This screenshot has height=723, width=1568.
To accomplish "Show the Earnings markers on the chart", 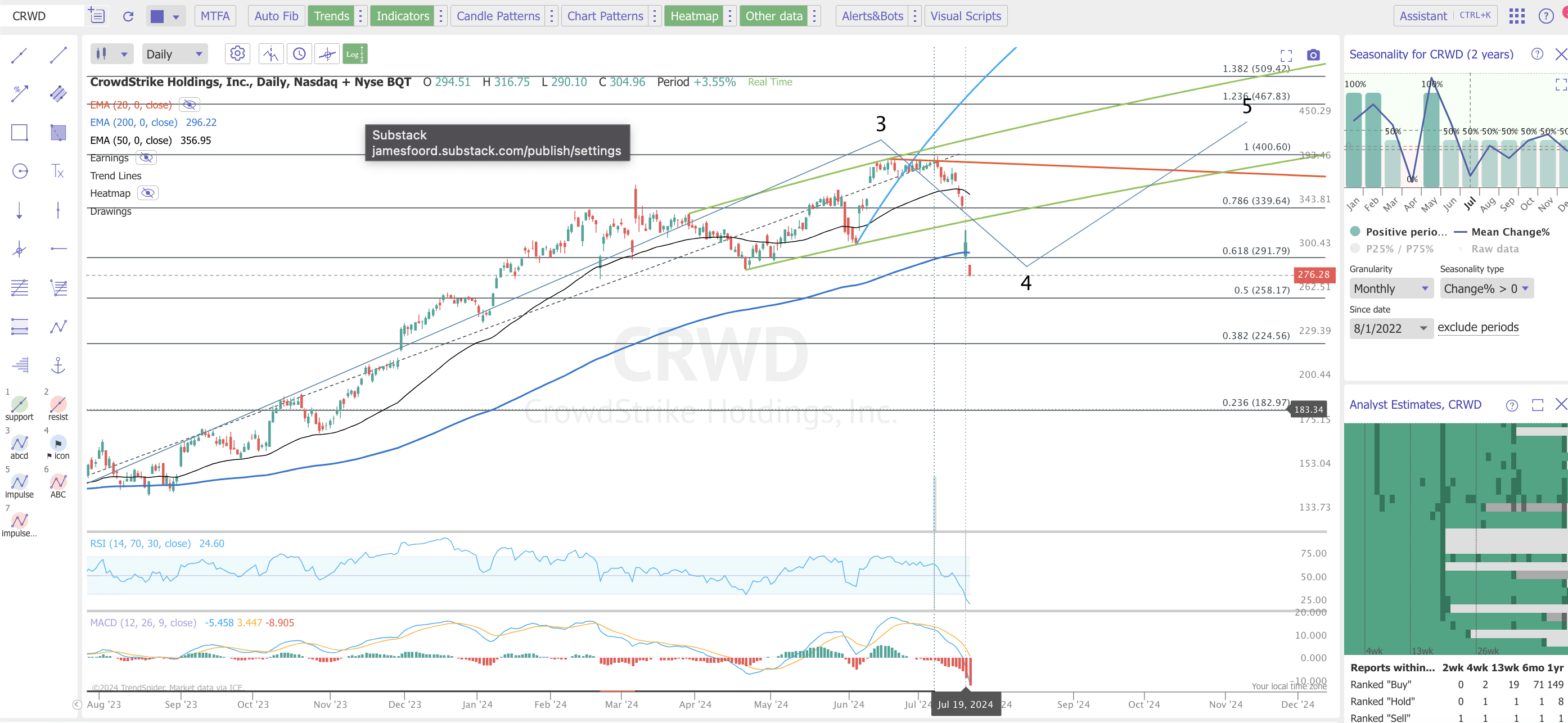I will pyautogui.click(x=147, y=157).
